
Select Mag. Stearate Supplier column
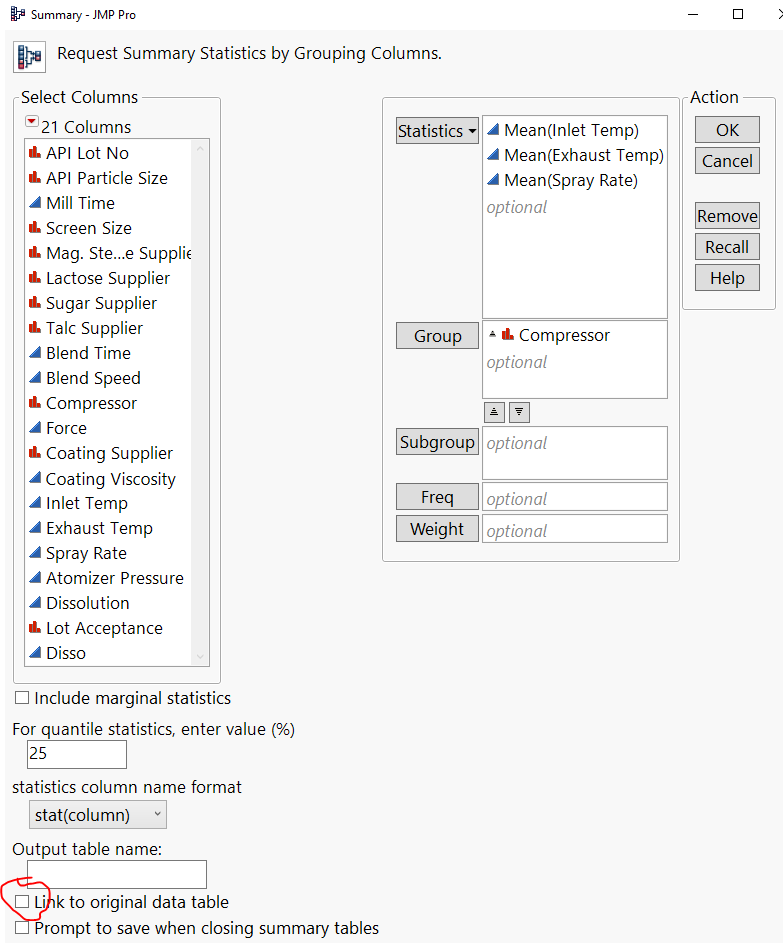(109, 253)
